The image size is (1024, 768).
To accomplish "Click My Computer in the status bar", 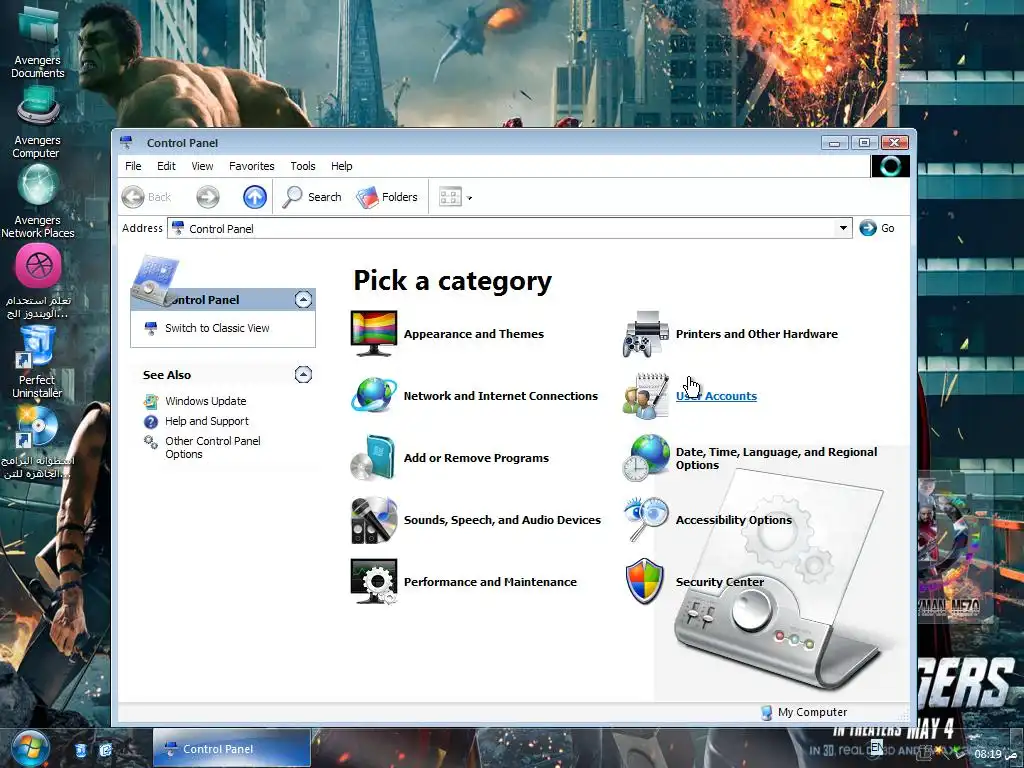I will click(804, 712).
